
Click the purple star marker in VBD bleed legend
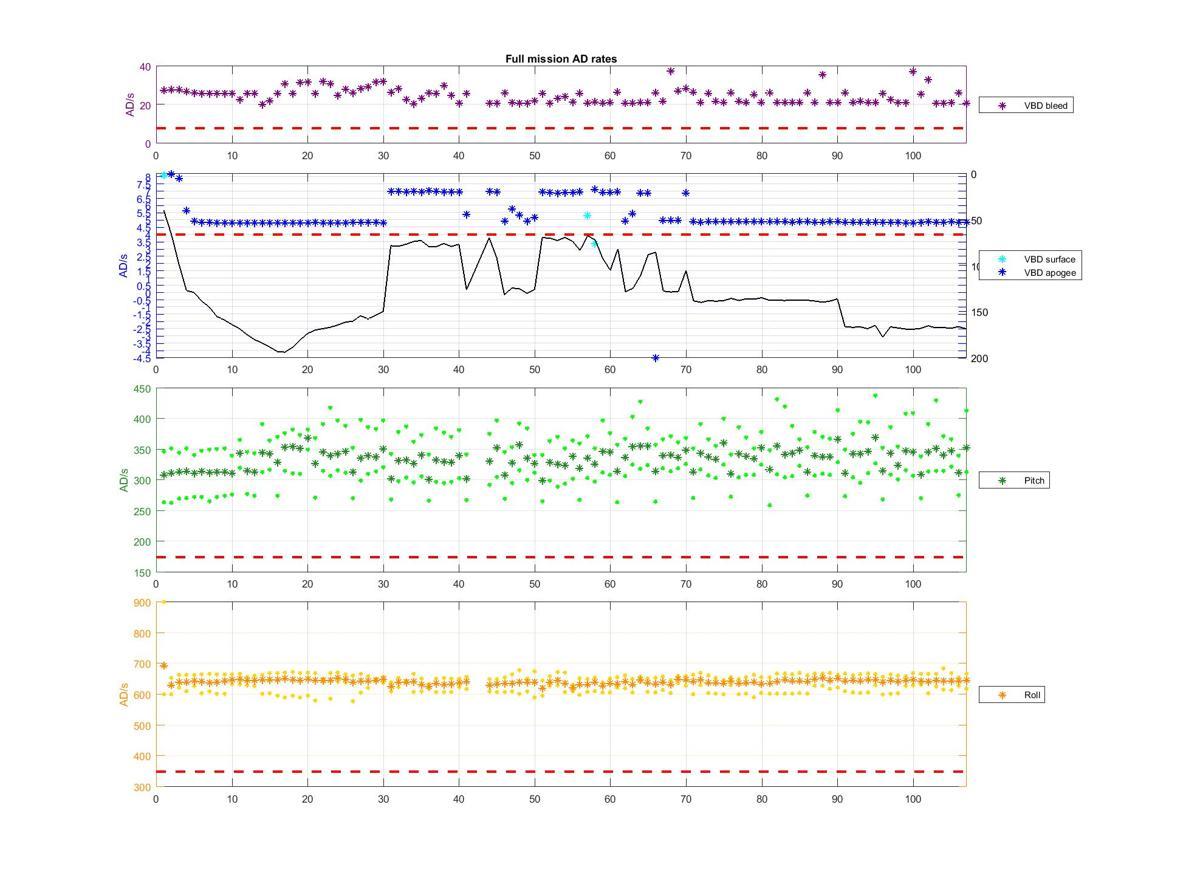[x=1002, y=105]
